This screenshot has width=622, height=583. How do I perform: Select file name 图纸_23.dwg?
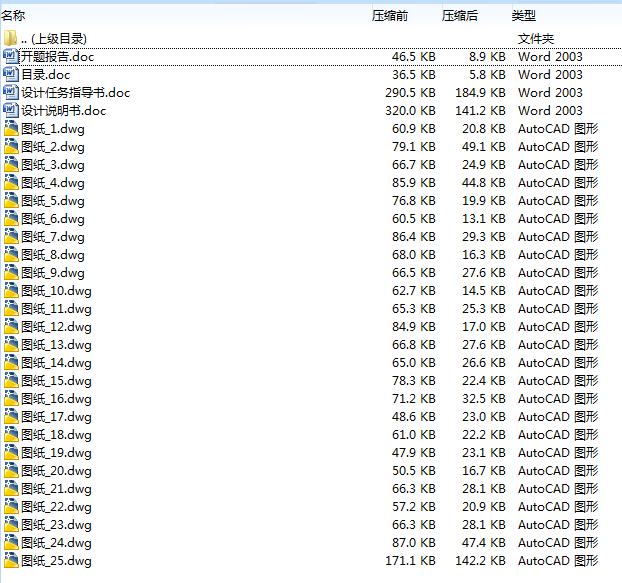tap(56, 525)
